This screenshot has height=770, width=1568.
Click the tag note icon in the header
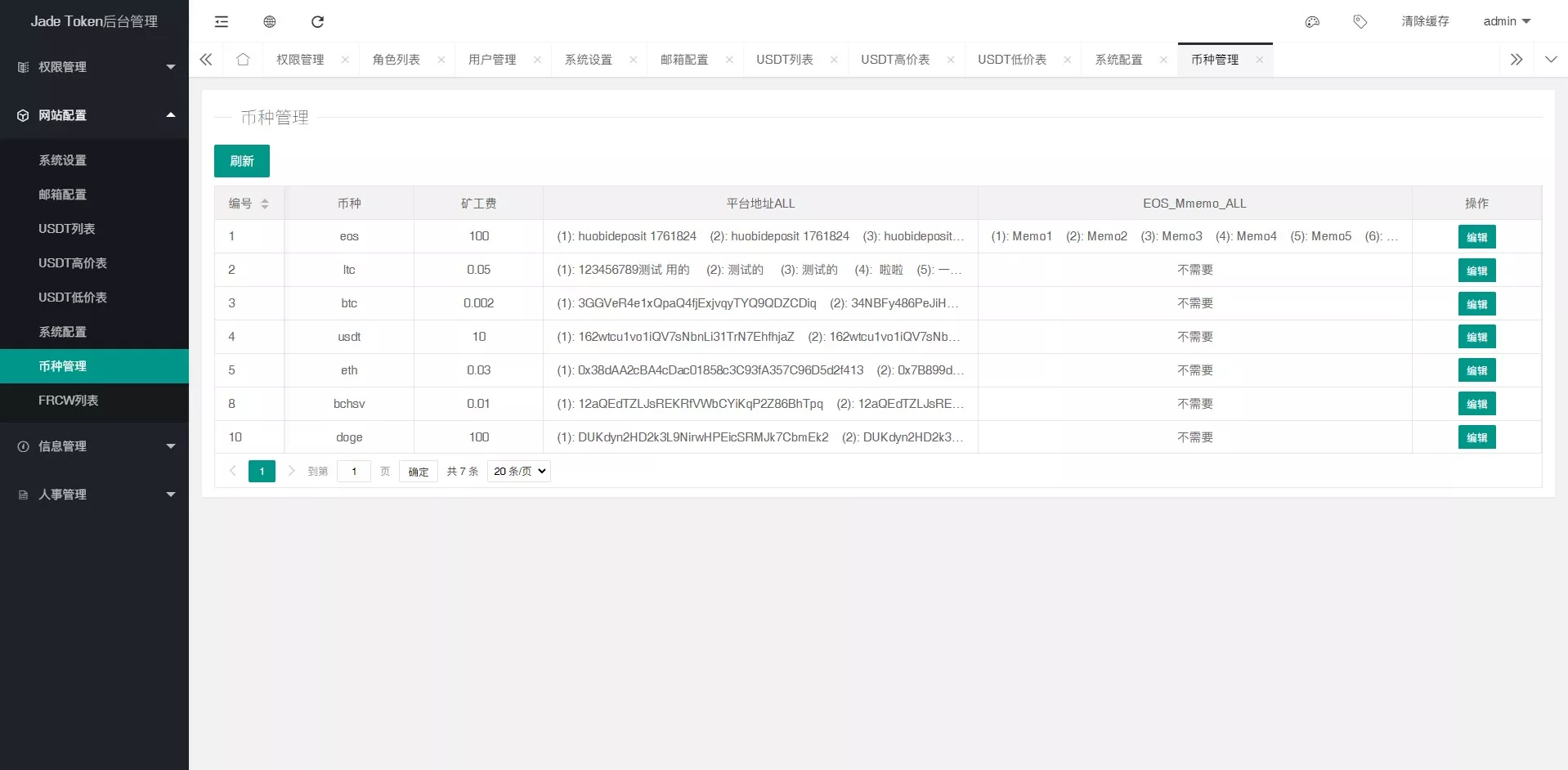pos(1360,21)
